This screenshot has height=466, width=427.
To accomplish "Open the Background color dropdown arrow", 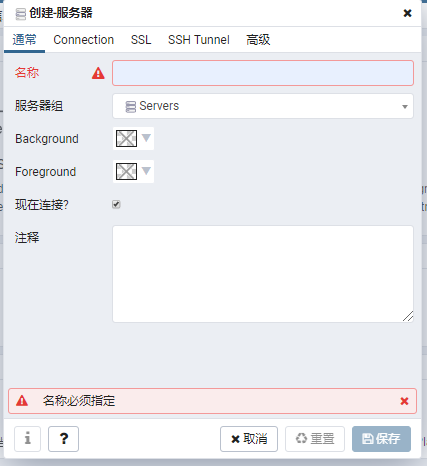I will point(146,138).
